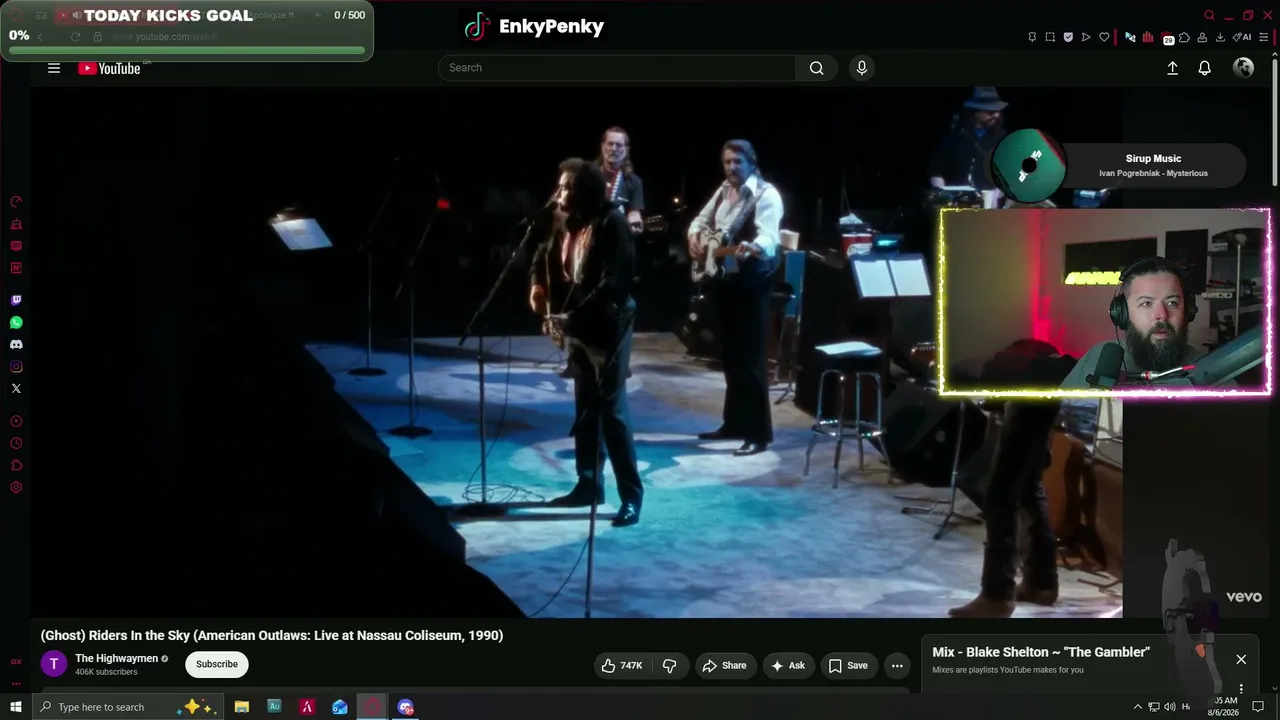Open the YouTube account avatar menu

click(x=1244, y=68)
